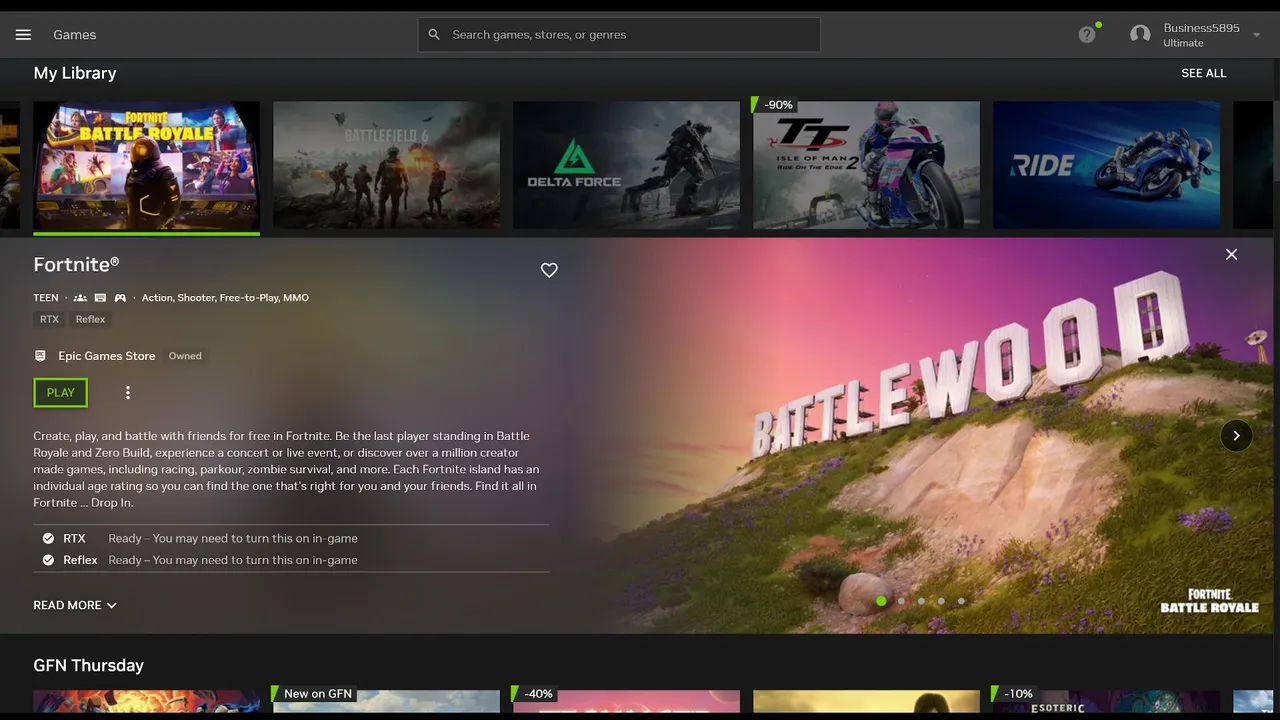The image size is (1280, 720).
Task: Open the hamburger navigation menu
Action: [23, 35]
